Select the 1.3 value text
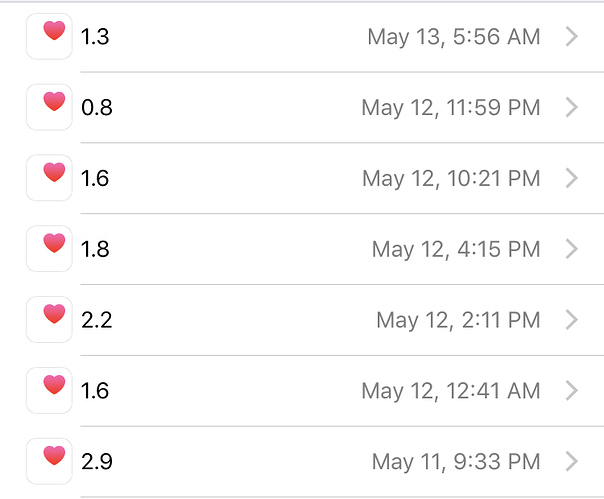604x499 pixels. click(95, 37)
